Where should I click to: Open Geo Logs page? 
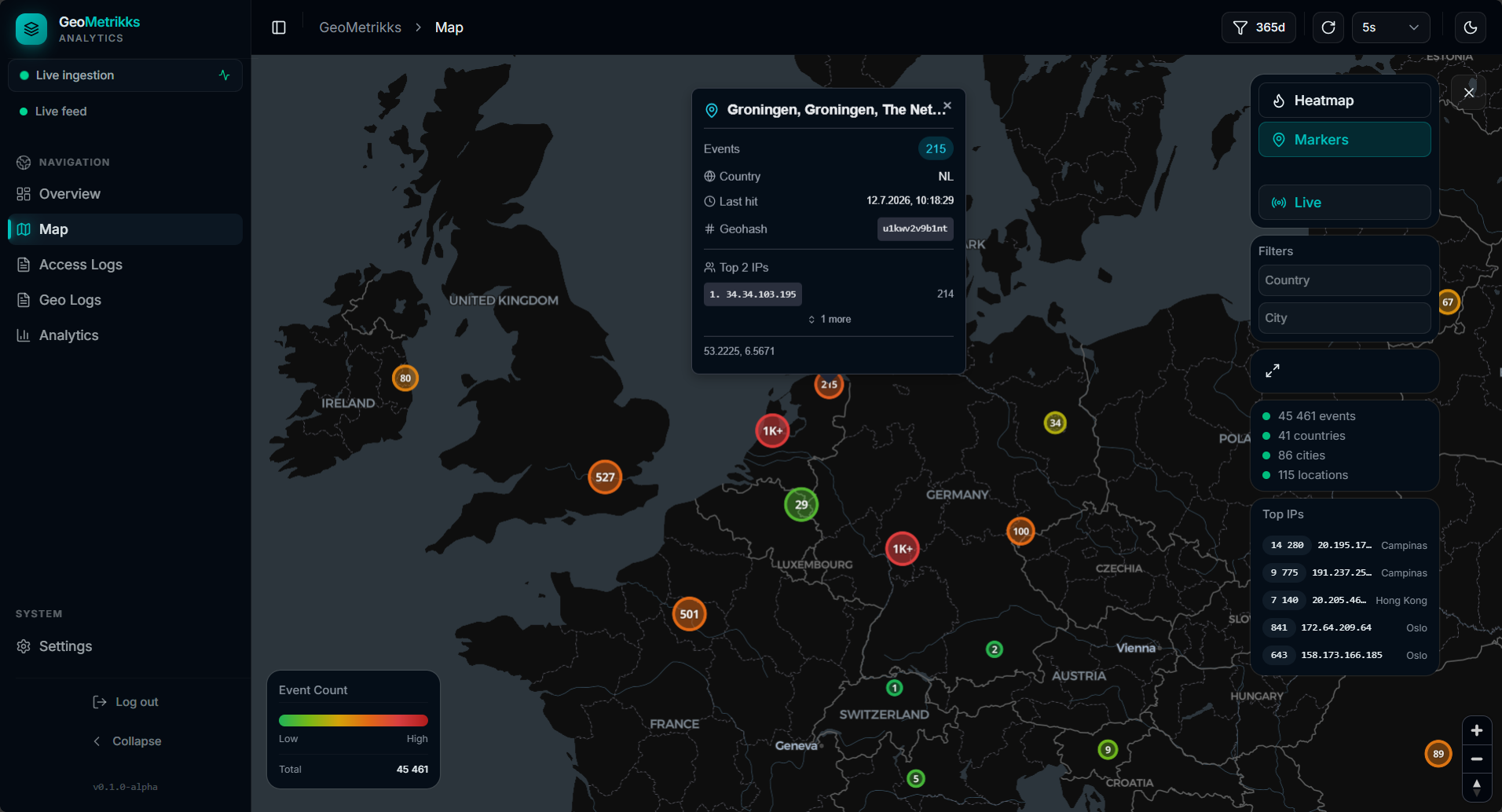[125, 300]
